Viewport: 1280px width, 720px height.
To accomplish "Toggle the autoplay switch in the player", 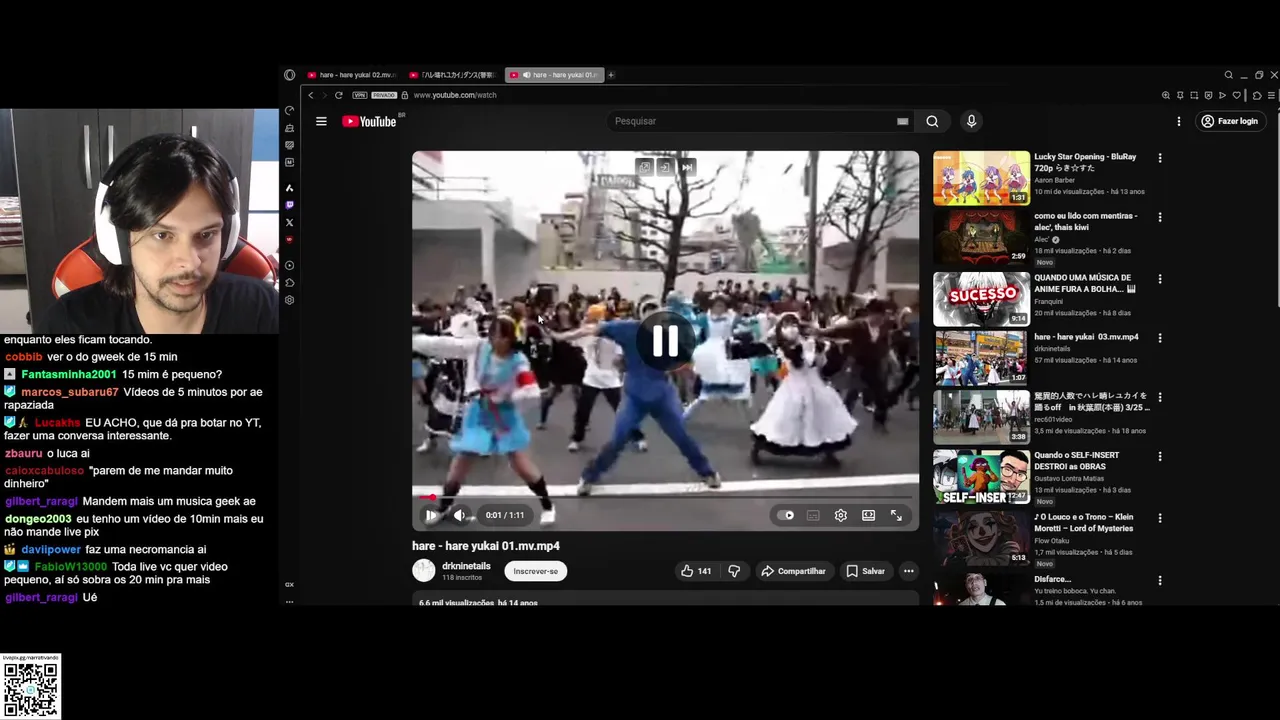I will 786,515.
